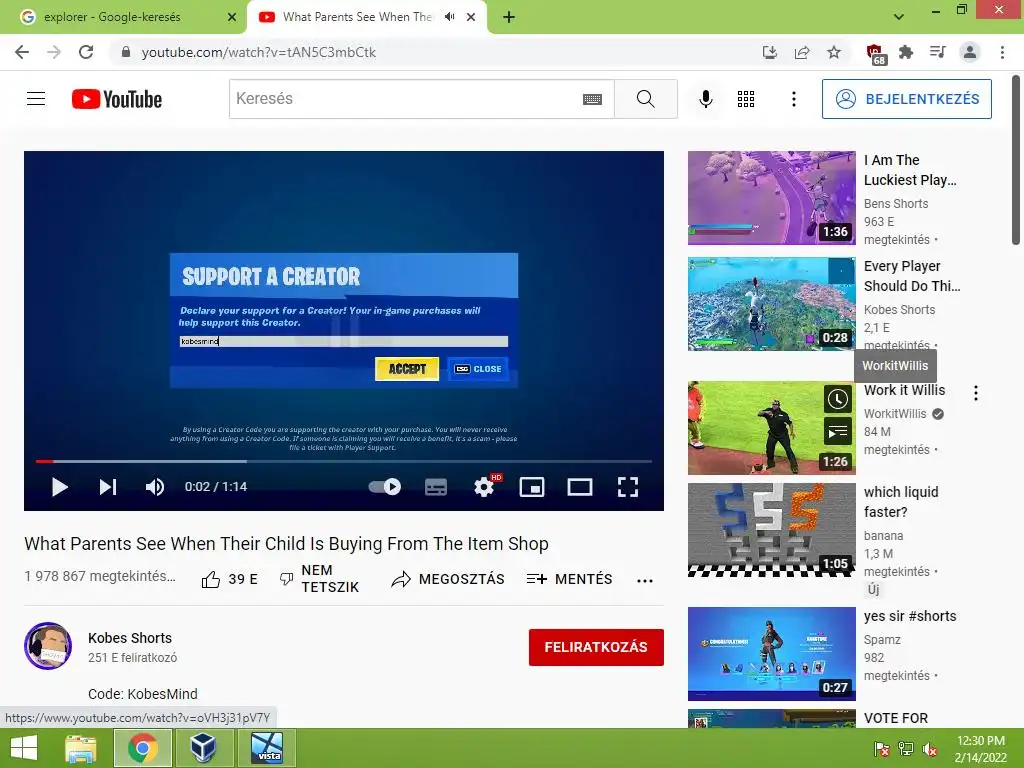1024x768 pixels.
Task: Switch to miniplayer mode
Action: (532, 487)
